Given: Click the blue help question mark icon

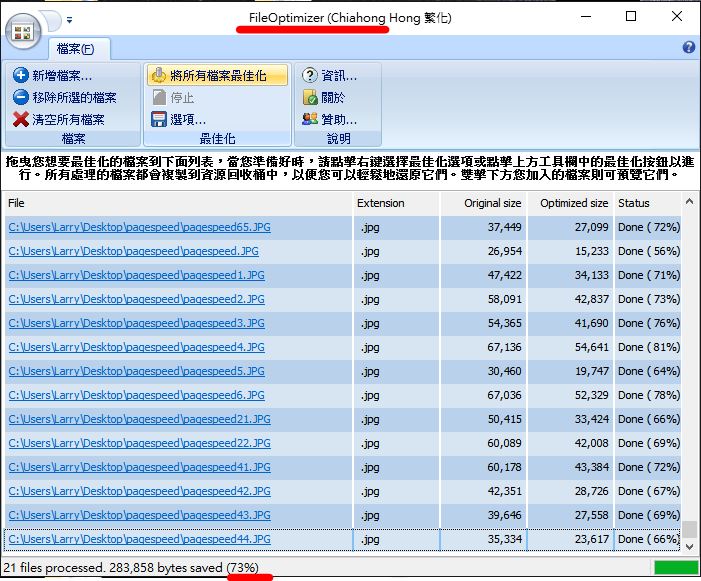Looking at the screenshot, I should point(688,47).
